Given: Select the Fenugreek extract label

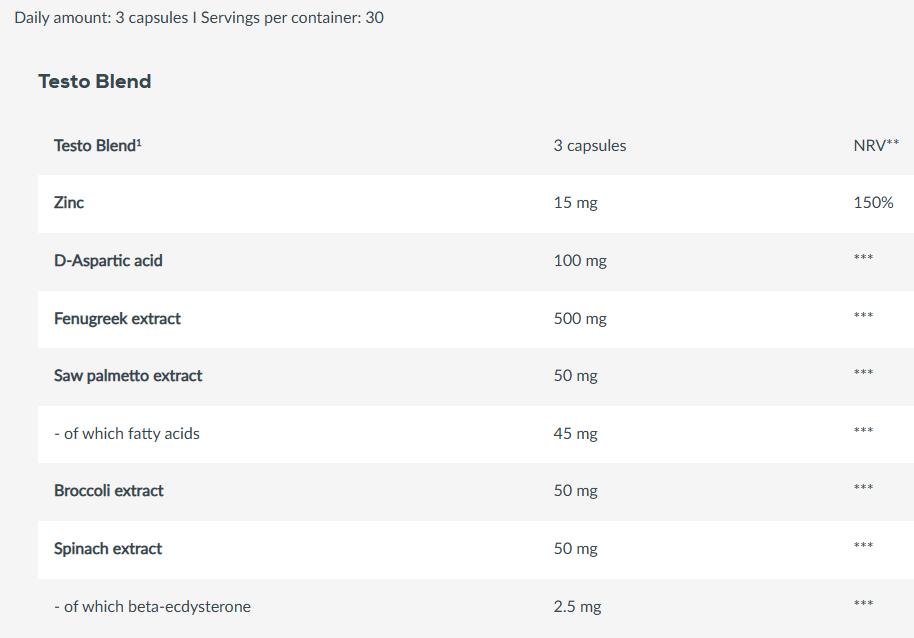Looking at the screenshot, I should pyautogui.click(x=117, y=319).
